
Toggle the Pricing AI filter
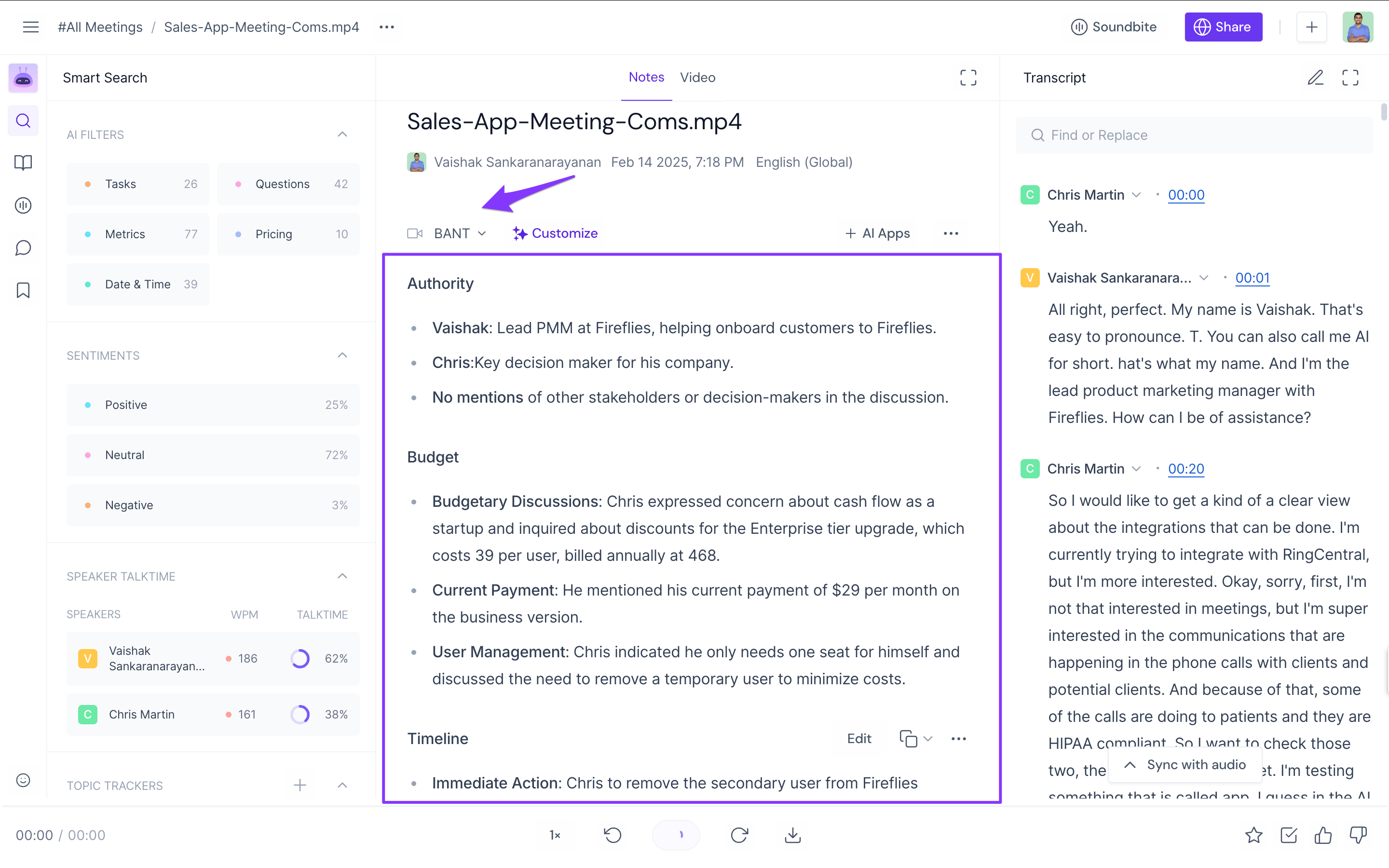288,234
